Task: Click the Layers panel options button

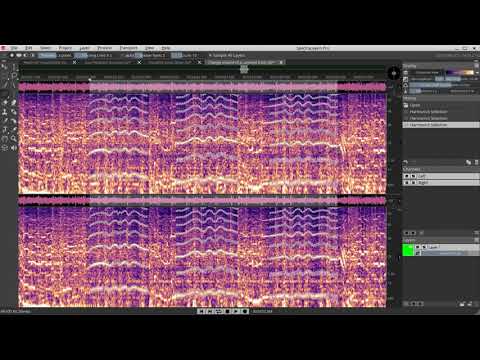Action: coord(477,240)
